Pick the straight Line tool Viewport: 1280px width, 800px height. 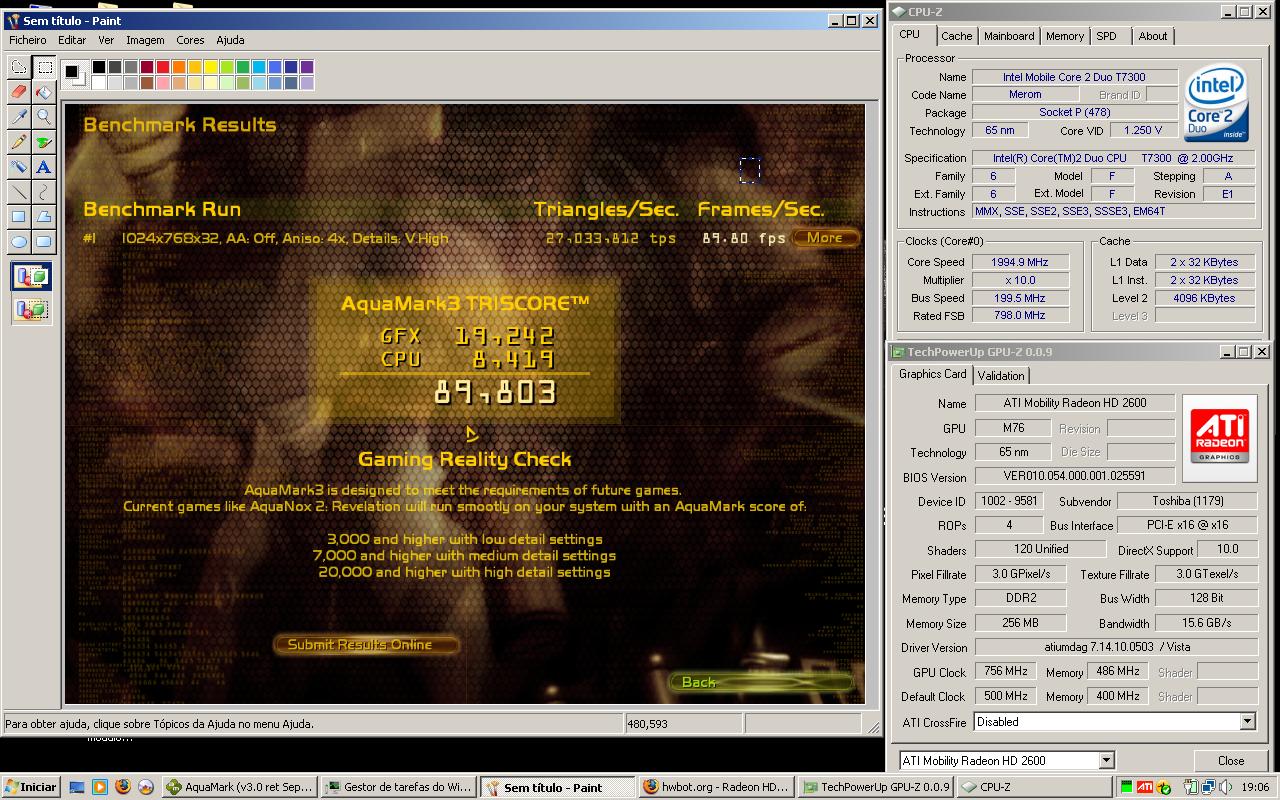[x=19, y=192]
